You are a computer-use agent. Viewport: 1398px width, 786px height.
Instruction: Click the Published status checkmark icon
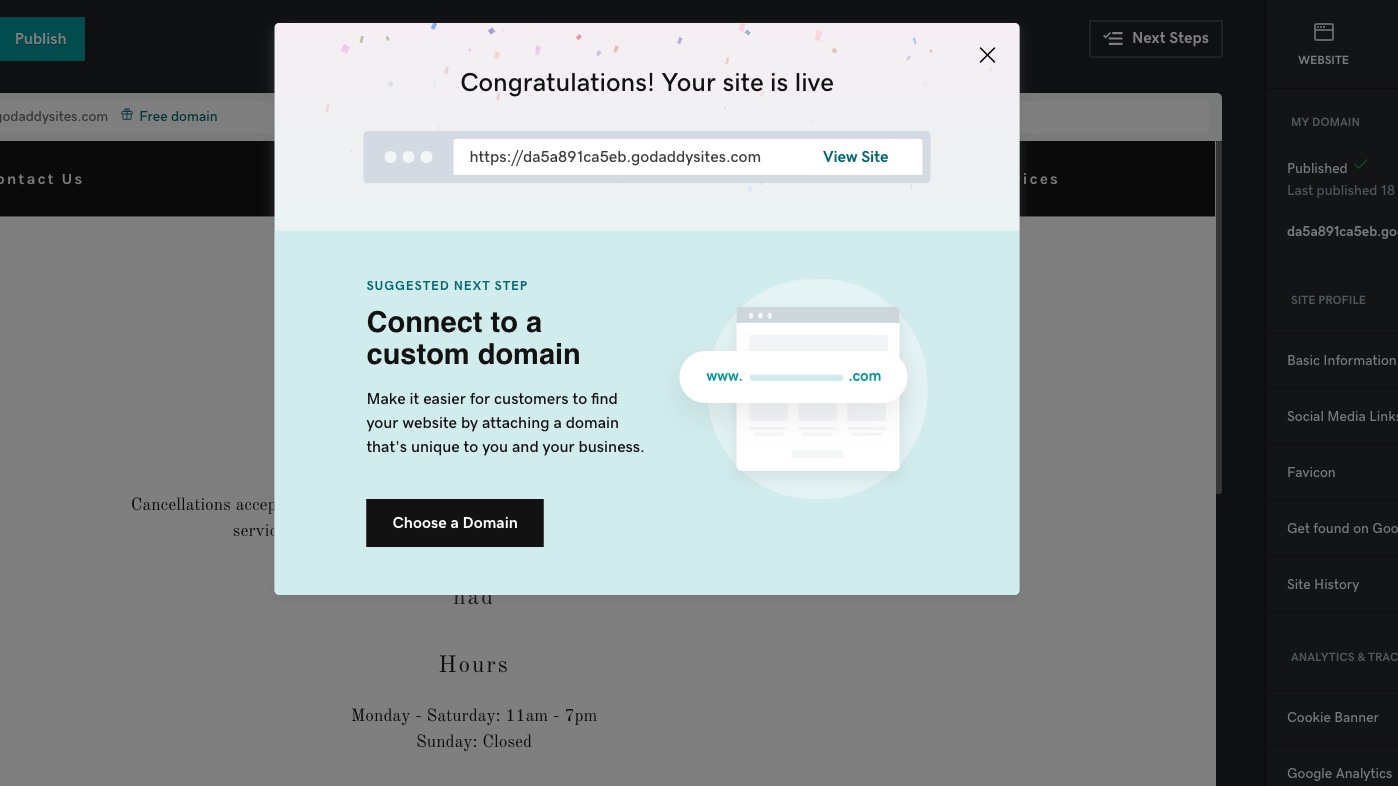1361,165
